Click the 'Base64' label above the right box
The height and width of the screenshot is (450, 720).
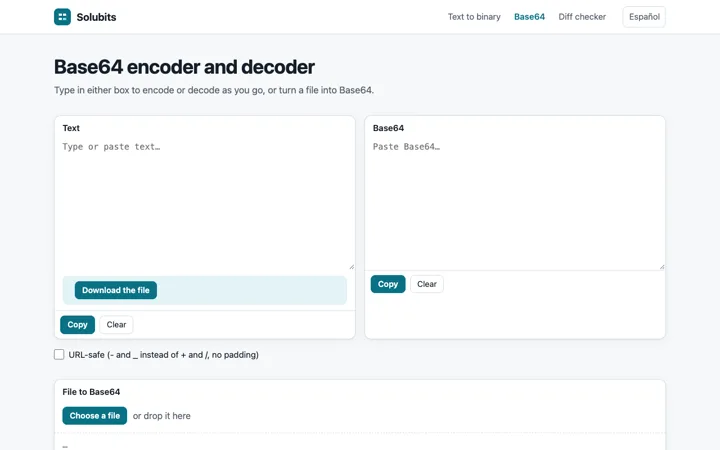click(x=388, y=128)
